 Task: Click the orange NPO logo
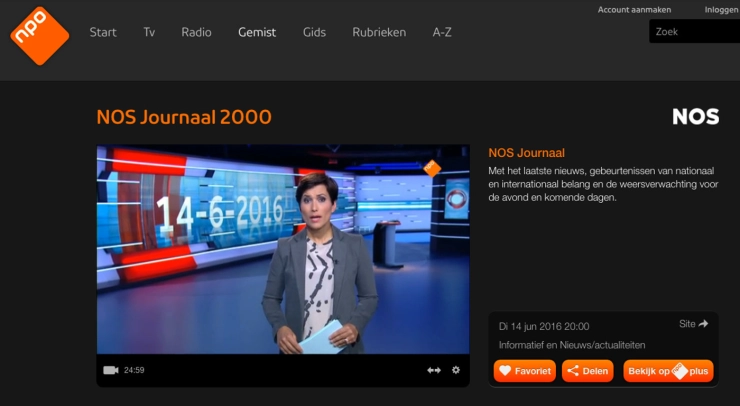tap(40, 36)
